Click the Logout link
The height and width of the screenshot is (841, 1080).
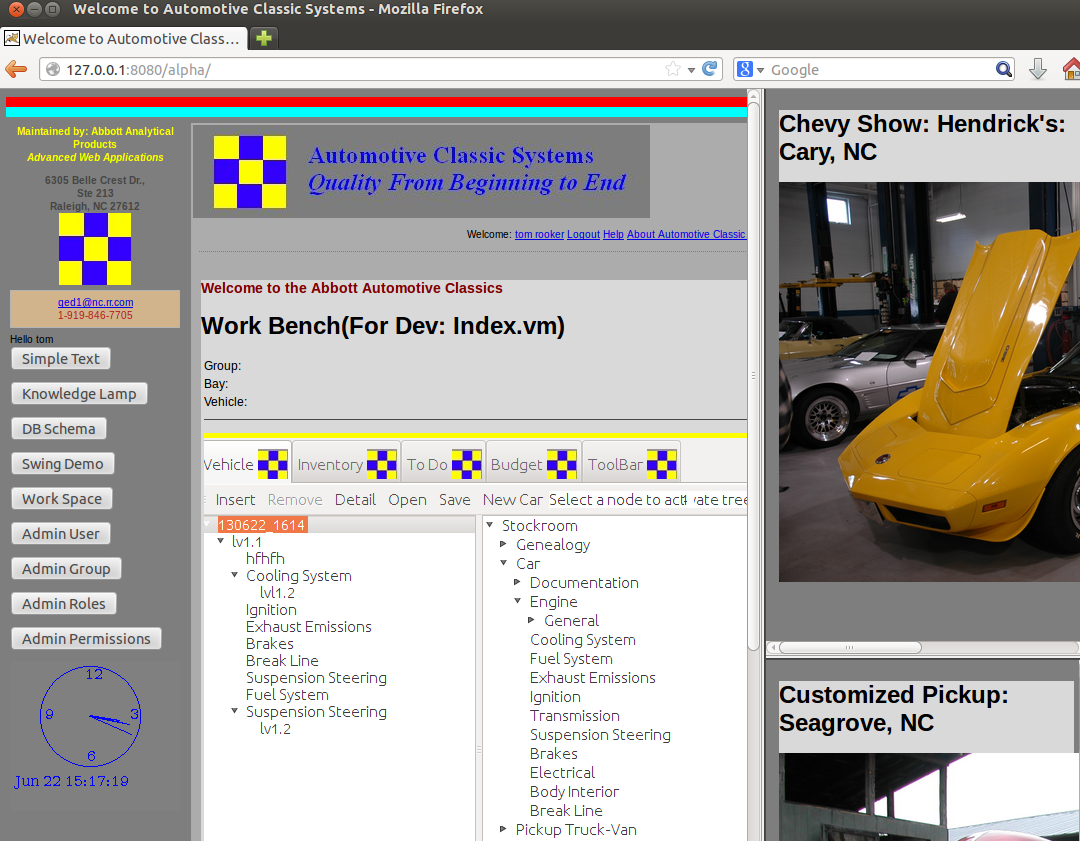pyautogui.click(x=583, y=234)
